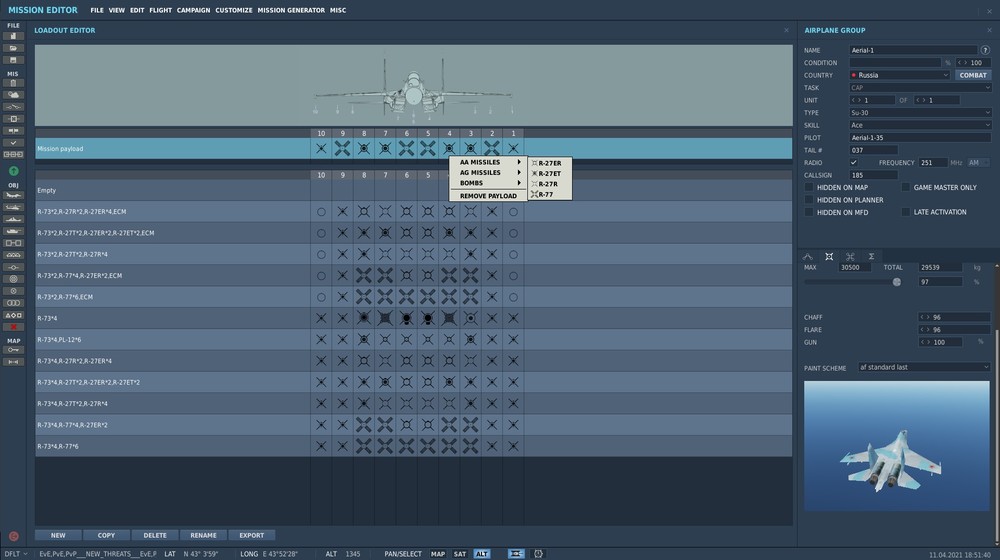The image size is (1000, 560).
Task: Click the key-shaped icon under MAP
Action: click(13, 350)
